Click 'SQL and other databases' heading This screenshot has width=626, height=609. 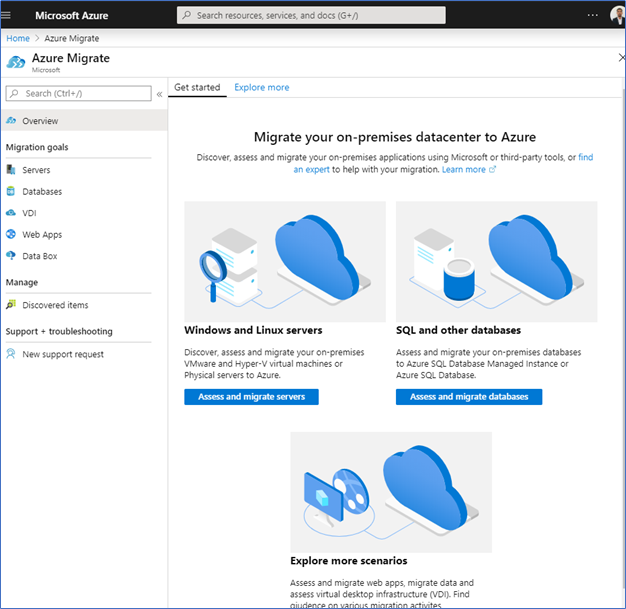458,330
